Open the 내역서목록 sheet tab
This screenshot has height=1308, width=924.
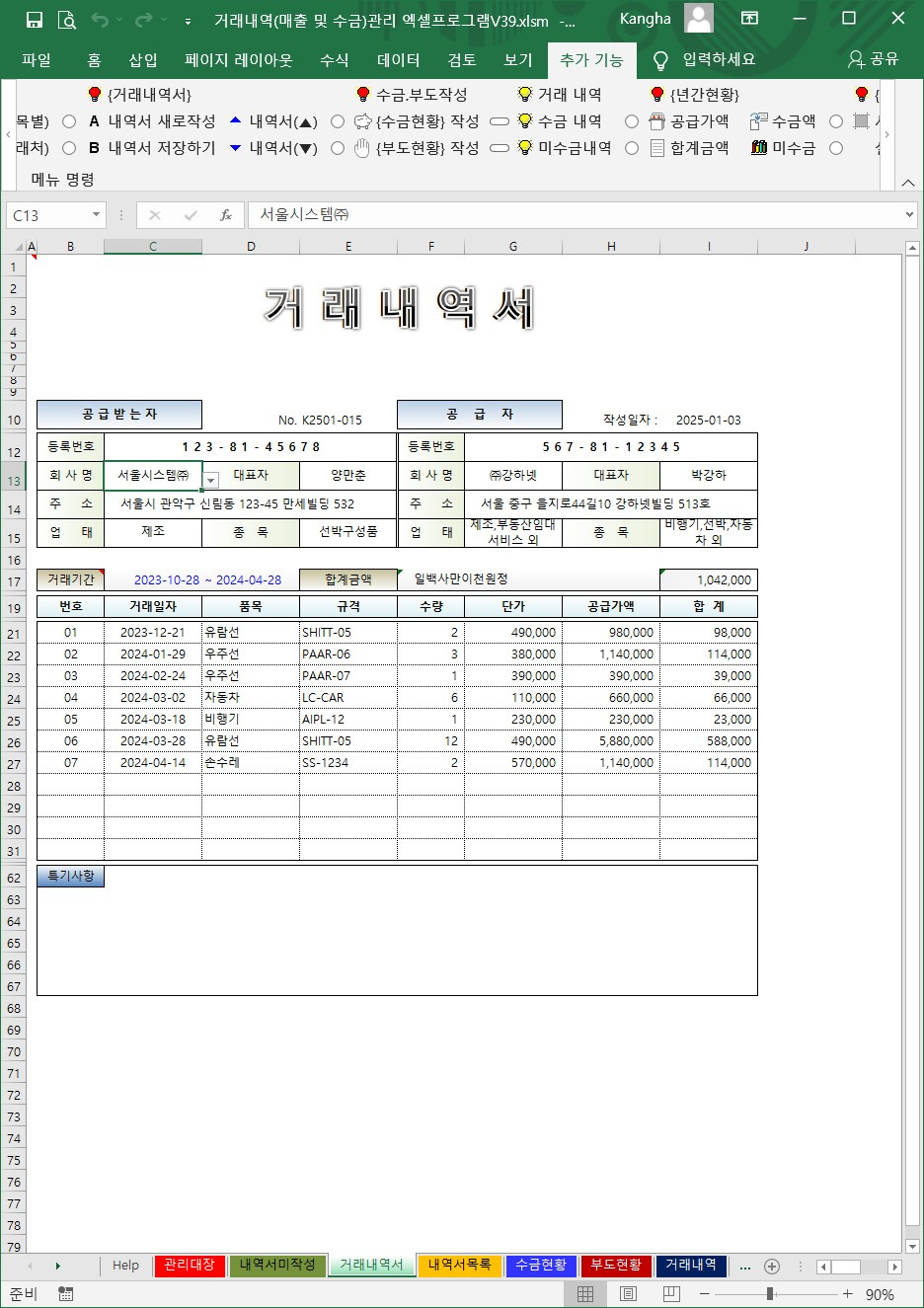tap(459, 1266)
